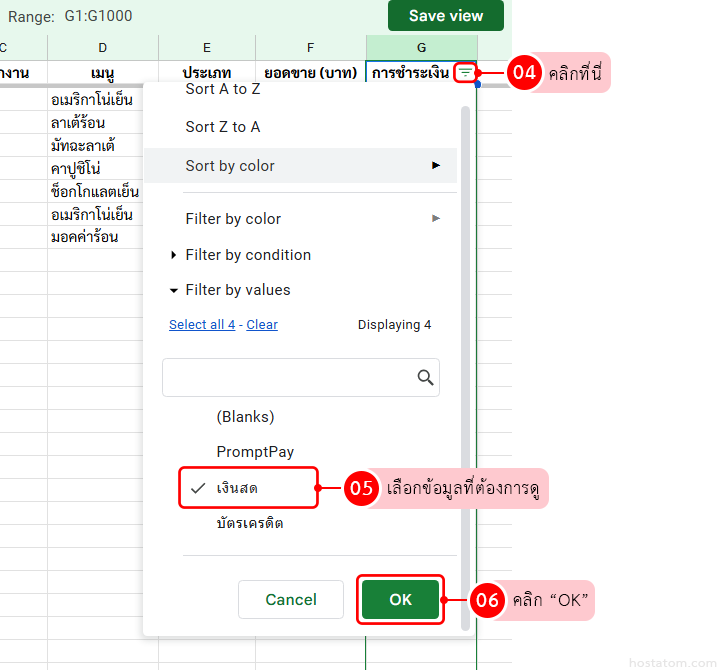Click the filter values search field
The image size is (720, 670).
click(x=288, y=377)
